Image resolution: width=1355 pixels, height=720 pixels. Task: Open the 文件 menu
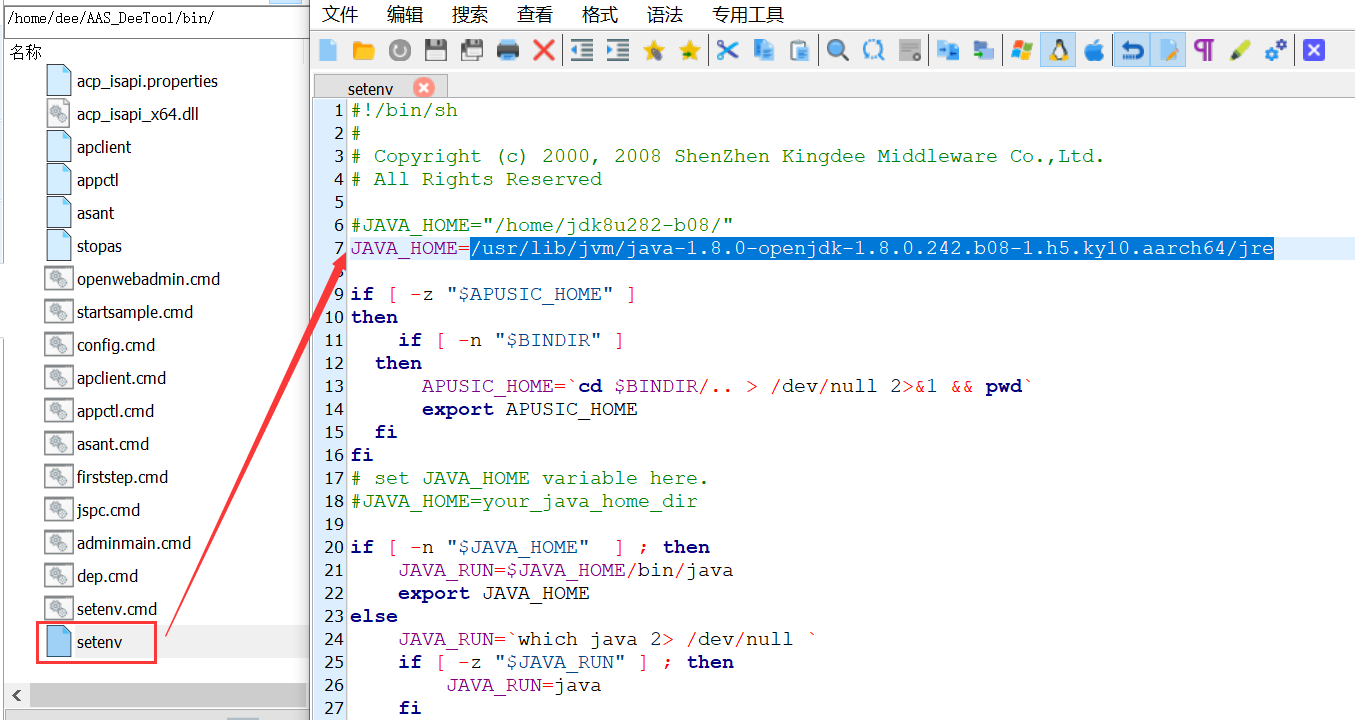[340, 14]
